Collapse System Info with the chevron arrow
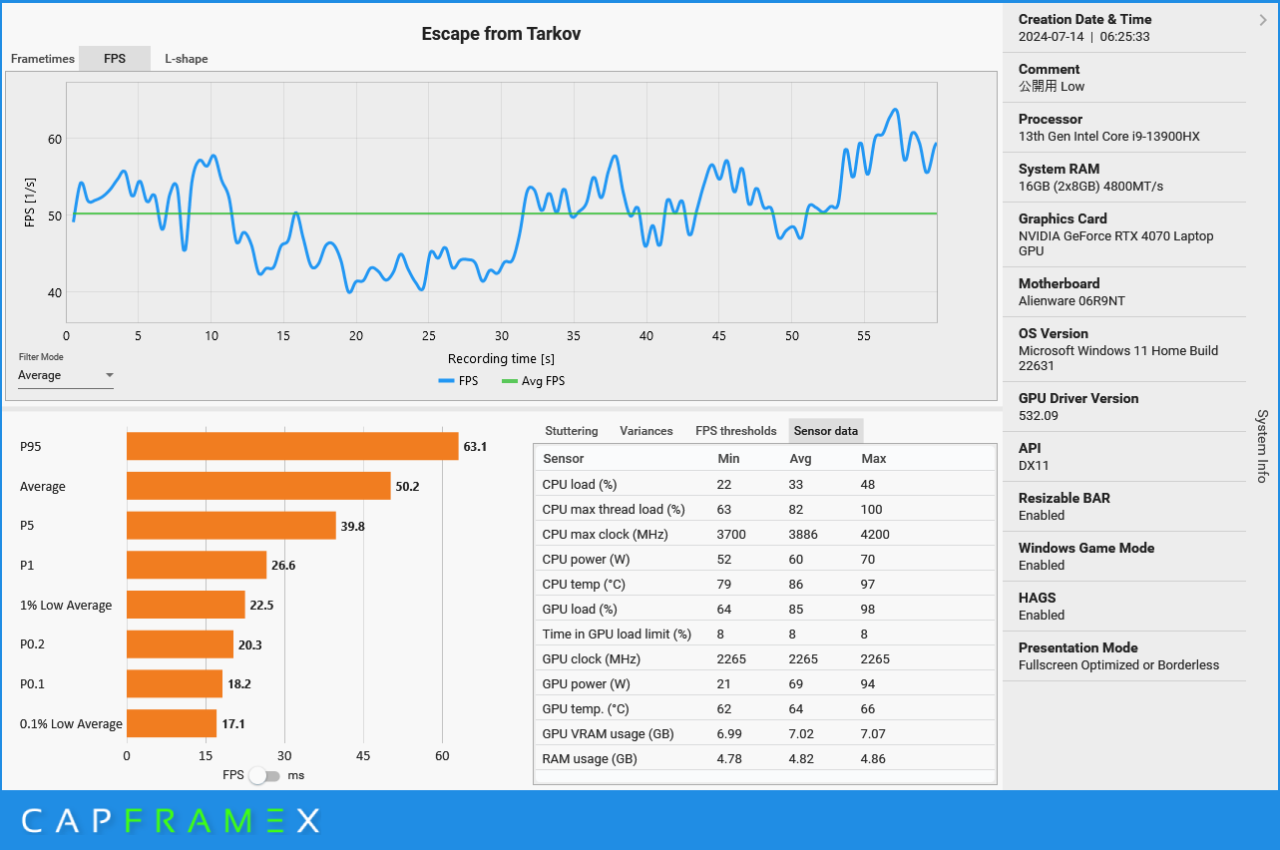1280x850 pixels. click(1263, 19)
